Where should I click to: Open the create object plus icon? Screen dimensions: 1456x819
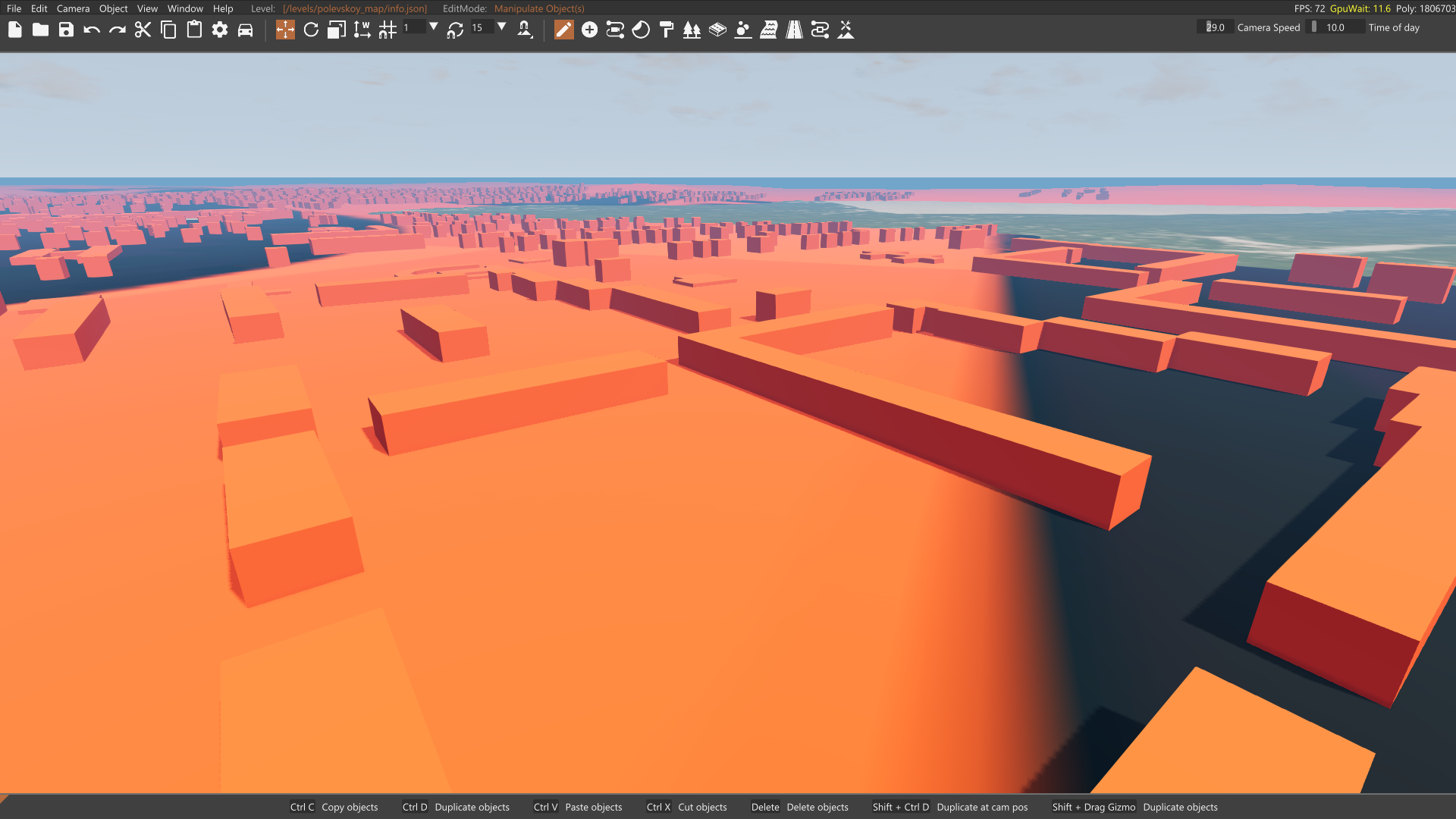pyautogui.click(x=589, y=30)
